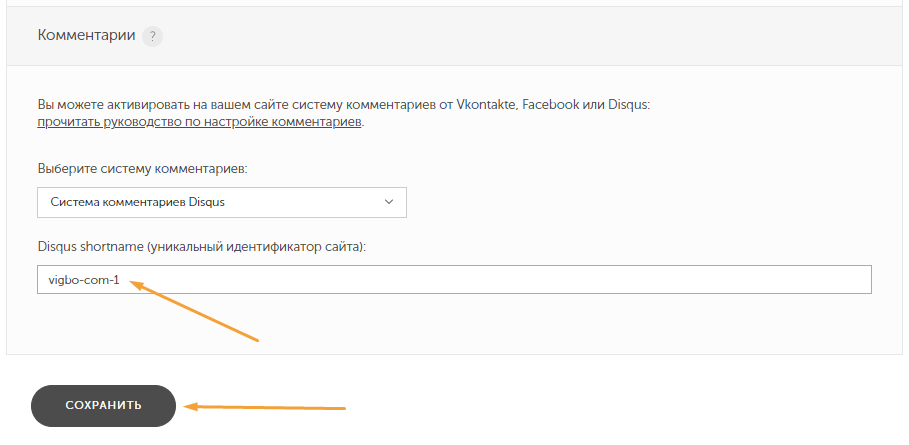Click the word Disqus ending the description sentence
909x445 pixels.
pyautogui.click(x=628, y=105)
